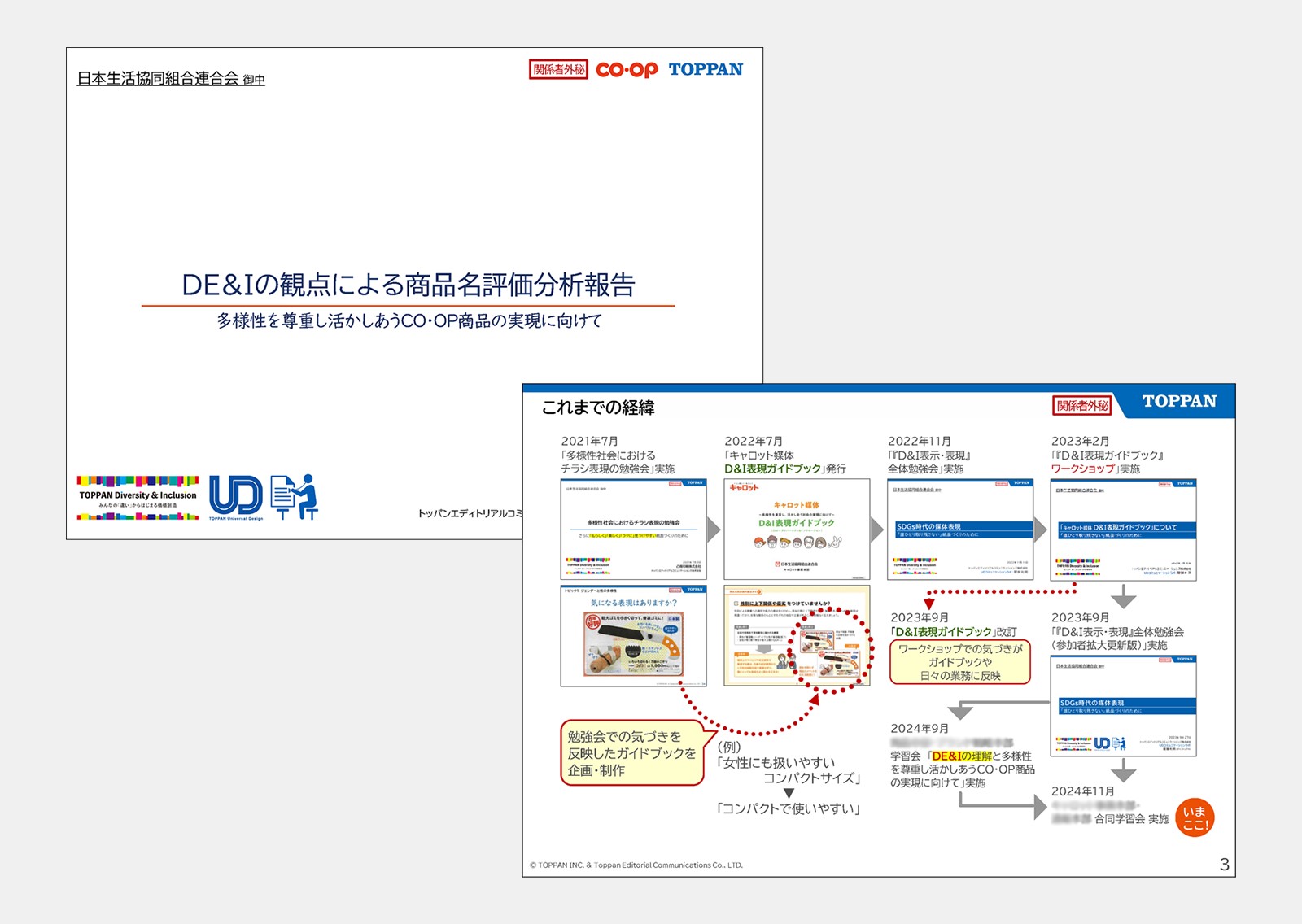Click the 2024年11月 date label

point(1083,791)
